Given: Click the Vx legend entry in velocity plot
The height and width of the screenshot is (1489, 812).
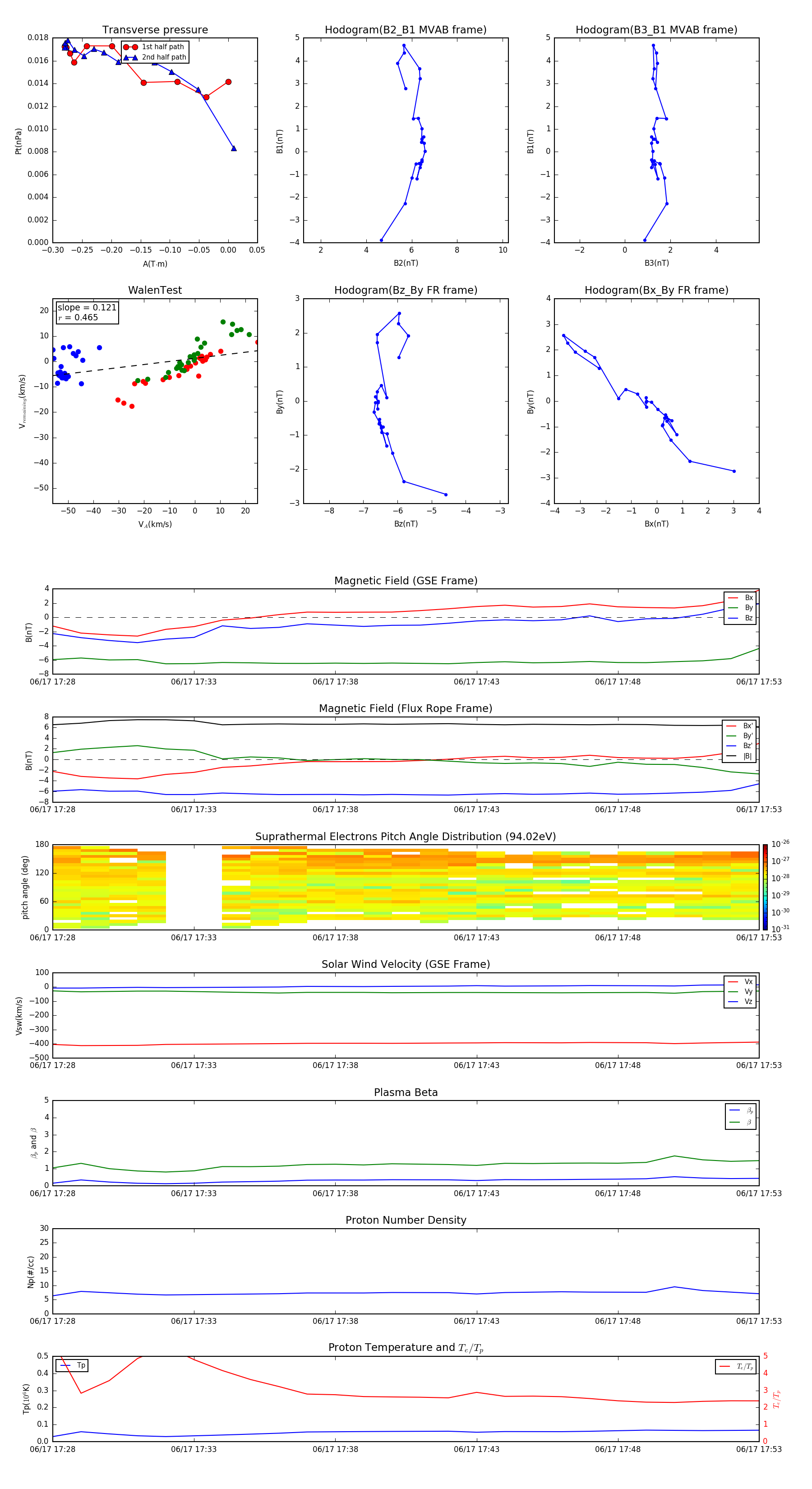Looking at the screenshot, I should (x=740, y=981).
